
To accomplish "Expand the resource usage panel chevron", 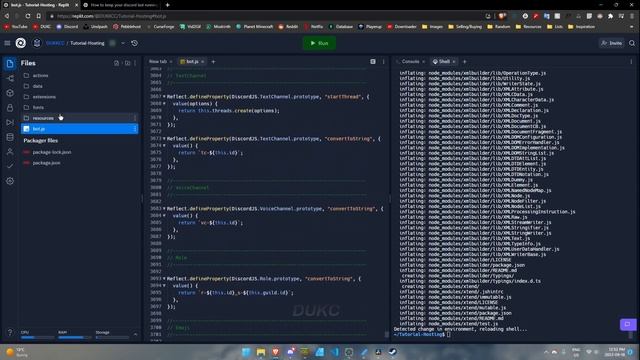I will tap(135, 334).
